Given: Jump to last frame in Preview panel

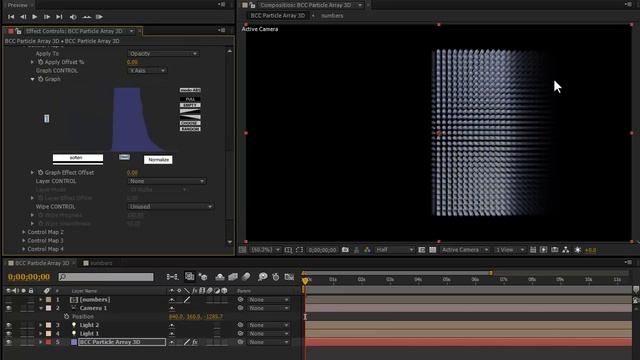Looking at the screenshot, I should click(59, 17).
